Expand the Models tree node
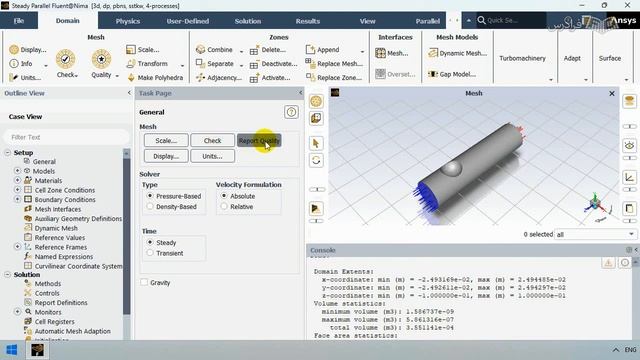 point(17,171)
